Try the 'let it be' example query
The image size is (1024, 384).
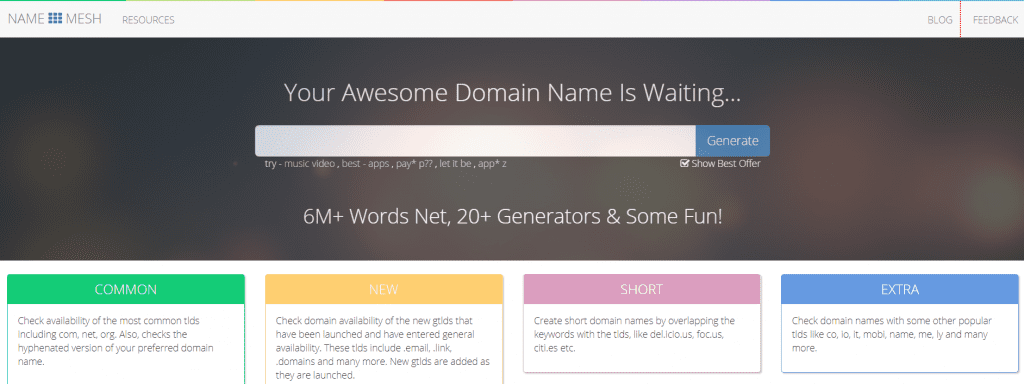pyautogui.click(x=455, y=163)
